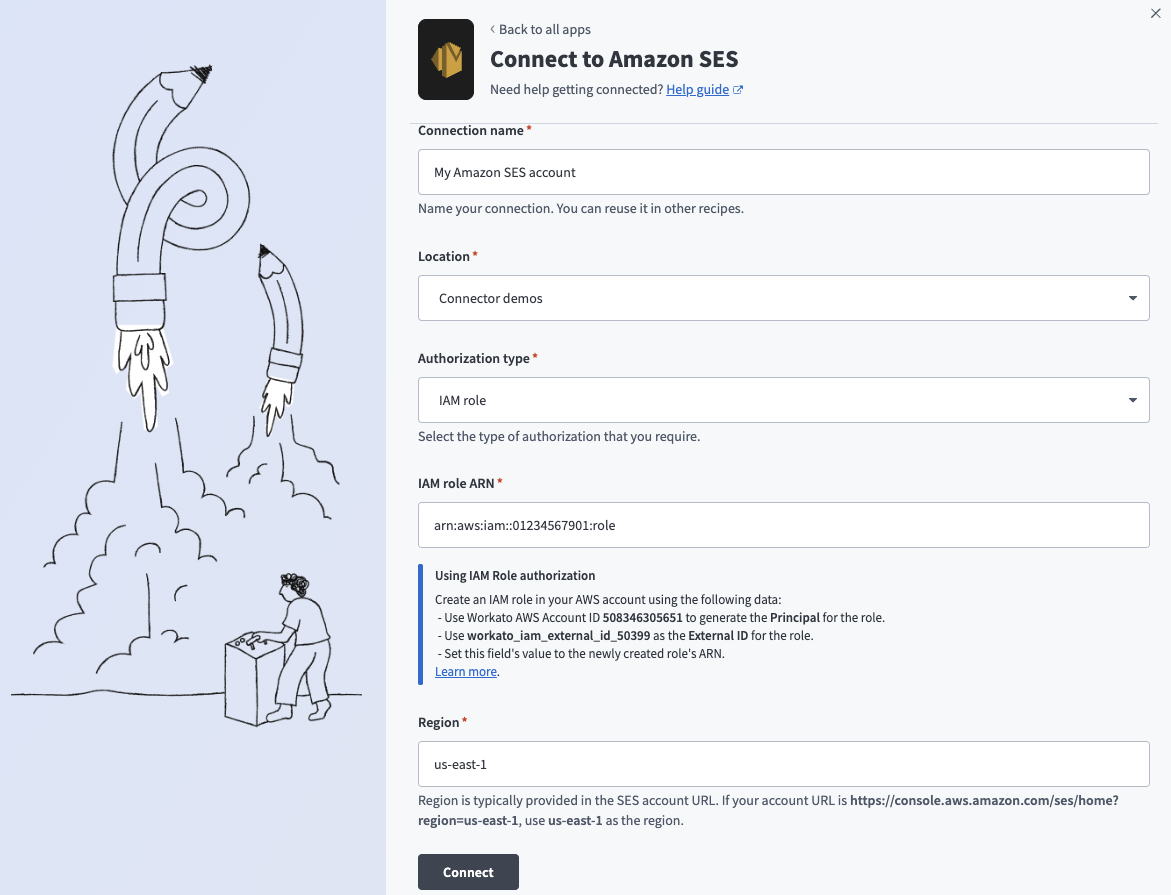Click the Workato AWS Account ID 508346305651
This screenshot has width=1171, height=895.
(642, 618)
